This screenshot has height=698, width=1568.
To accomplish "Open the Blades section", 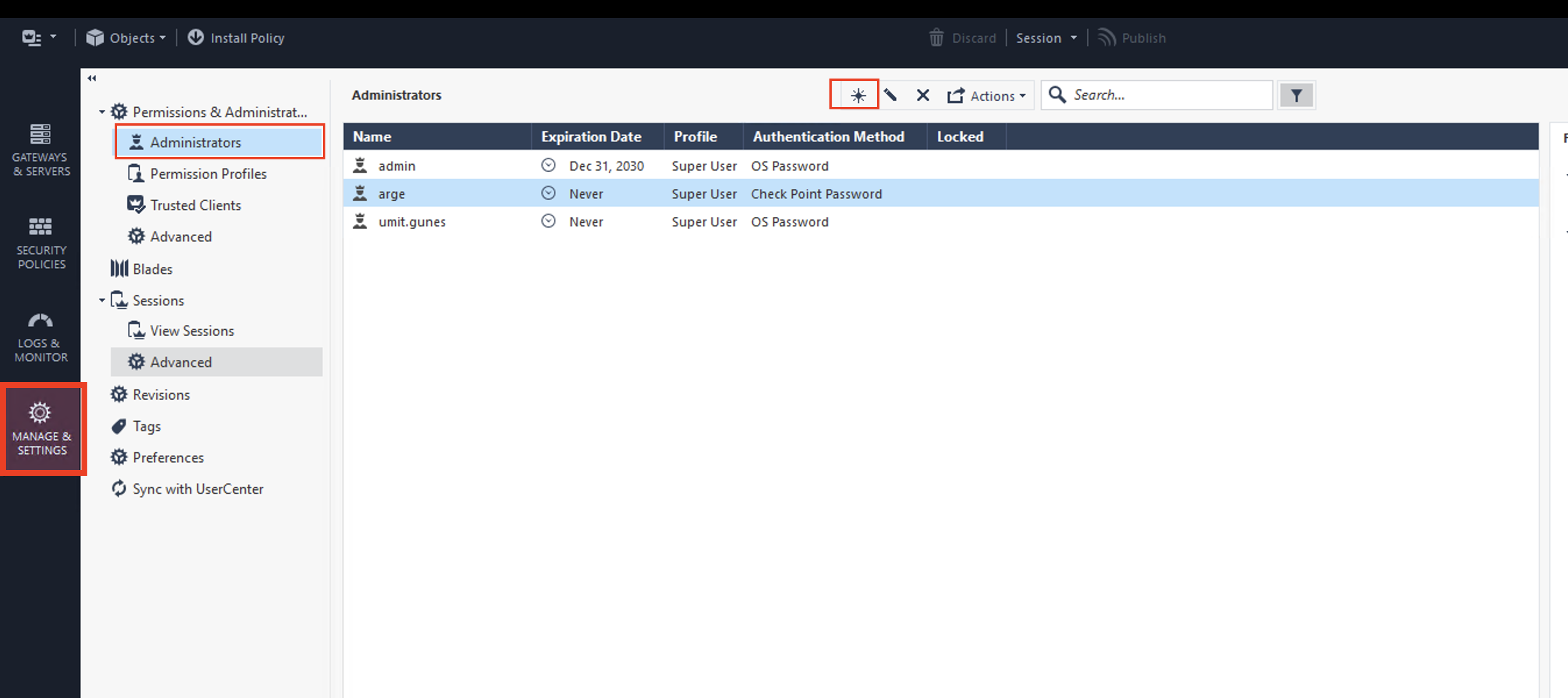I will (x=141, y=269).
